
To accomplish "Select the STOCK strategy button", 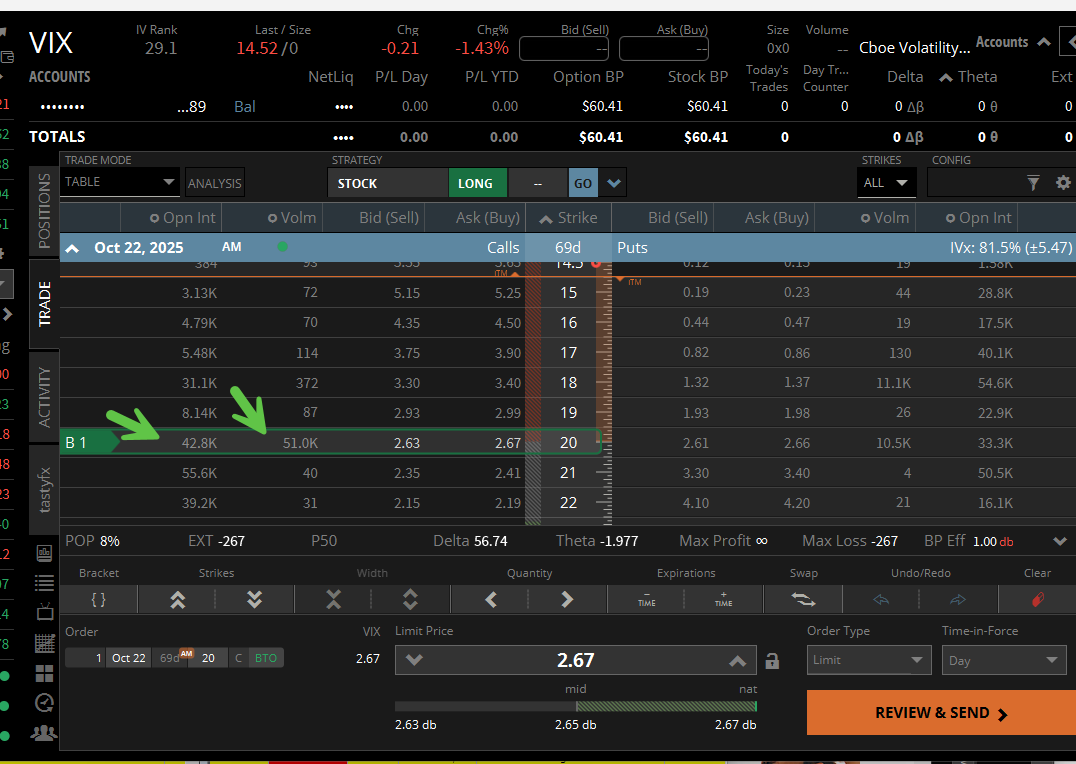I will 388,183.
